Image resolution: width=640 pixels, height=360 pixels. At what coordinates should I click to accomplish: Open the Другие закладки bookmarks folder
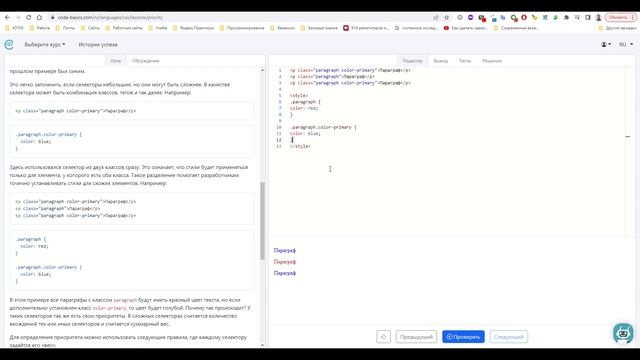pos(618,28)
